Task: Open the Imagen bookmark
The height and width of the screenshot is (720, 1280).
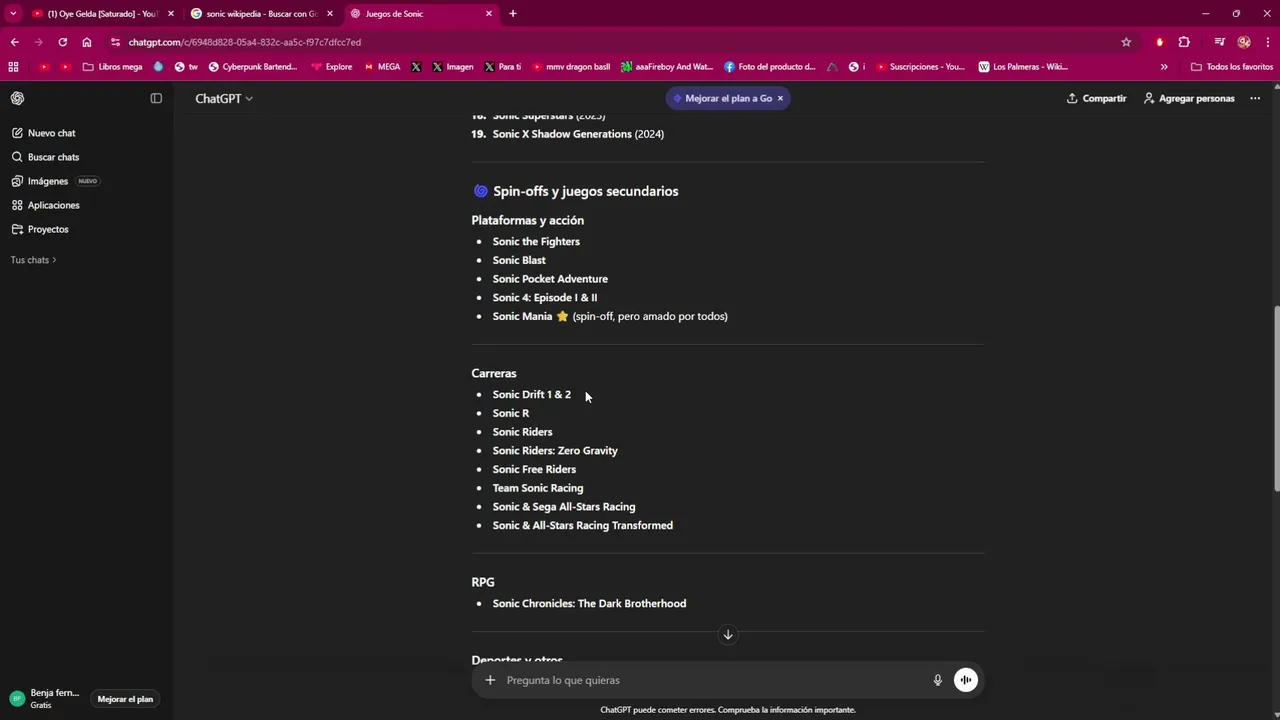Action: [x=453, y=67]
